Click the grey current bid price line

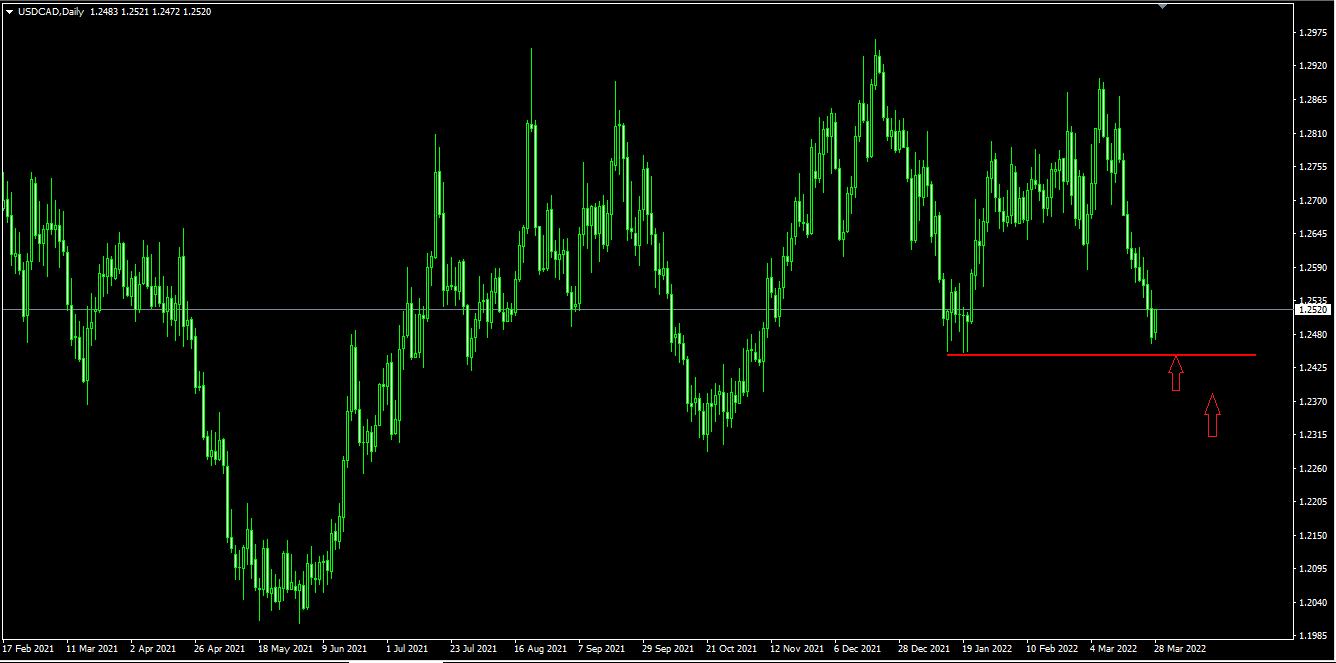(647, 310)
